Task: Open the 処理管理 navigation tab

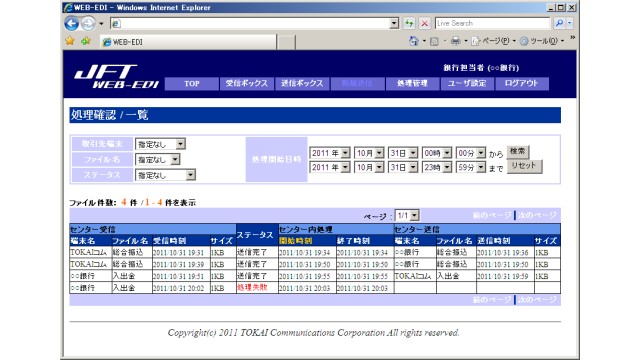Action: pos(412,84)
